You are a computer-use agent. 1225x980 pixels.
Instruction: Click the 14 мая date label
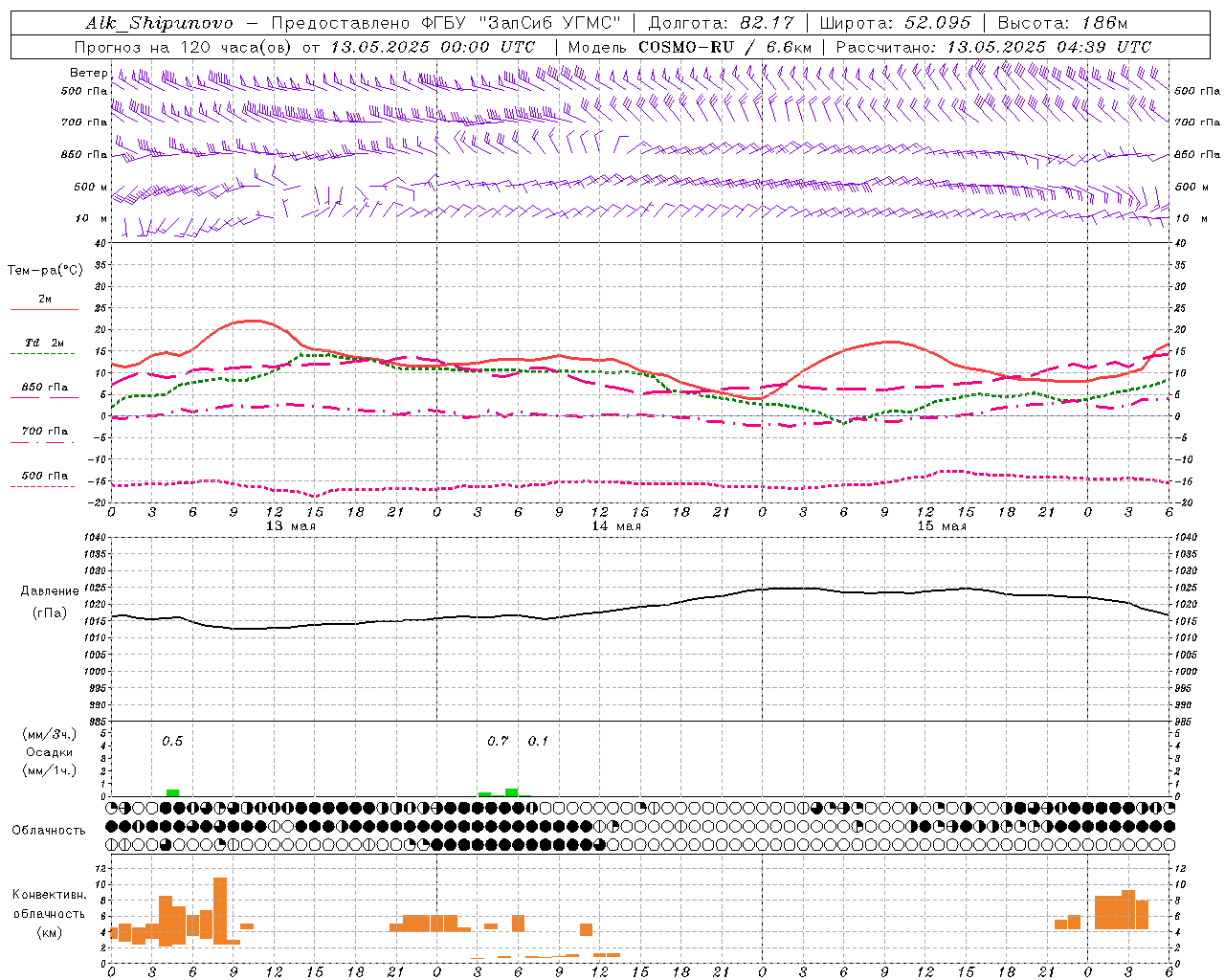(616, 526)
